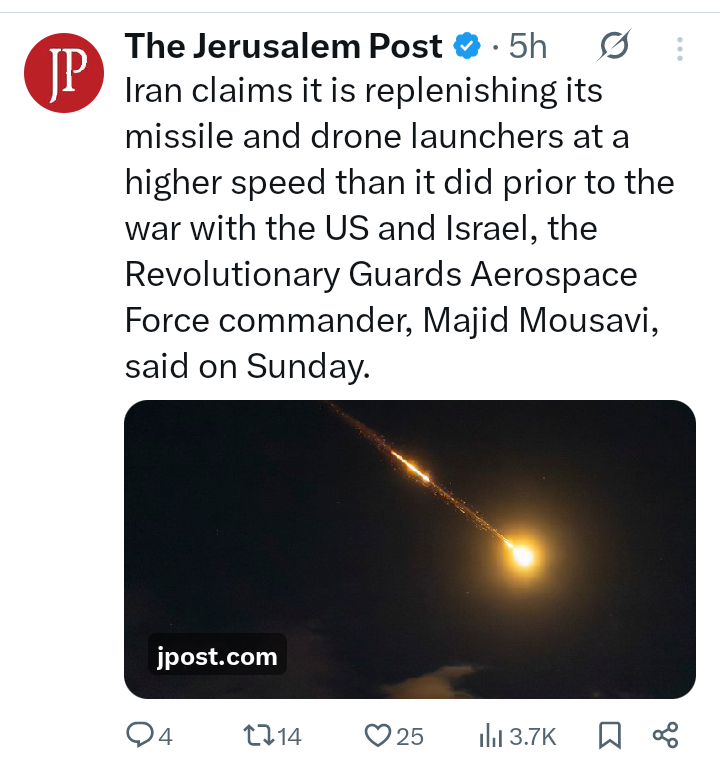Open view analytics bar chart icon
The image size is (720, 758).
tap(491, 736)
